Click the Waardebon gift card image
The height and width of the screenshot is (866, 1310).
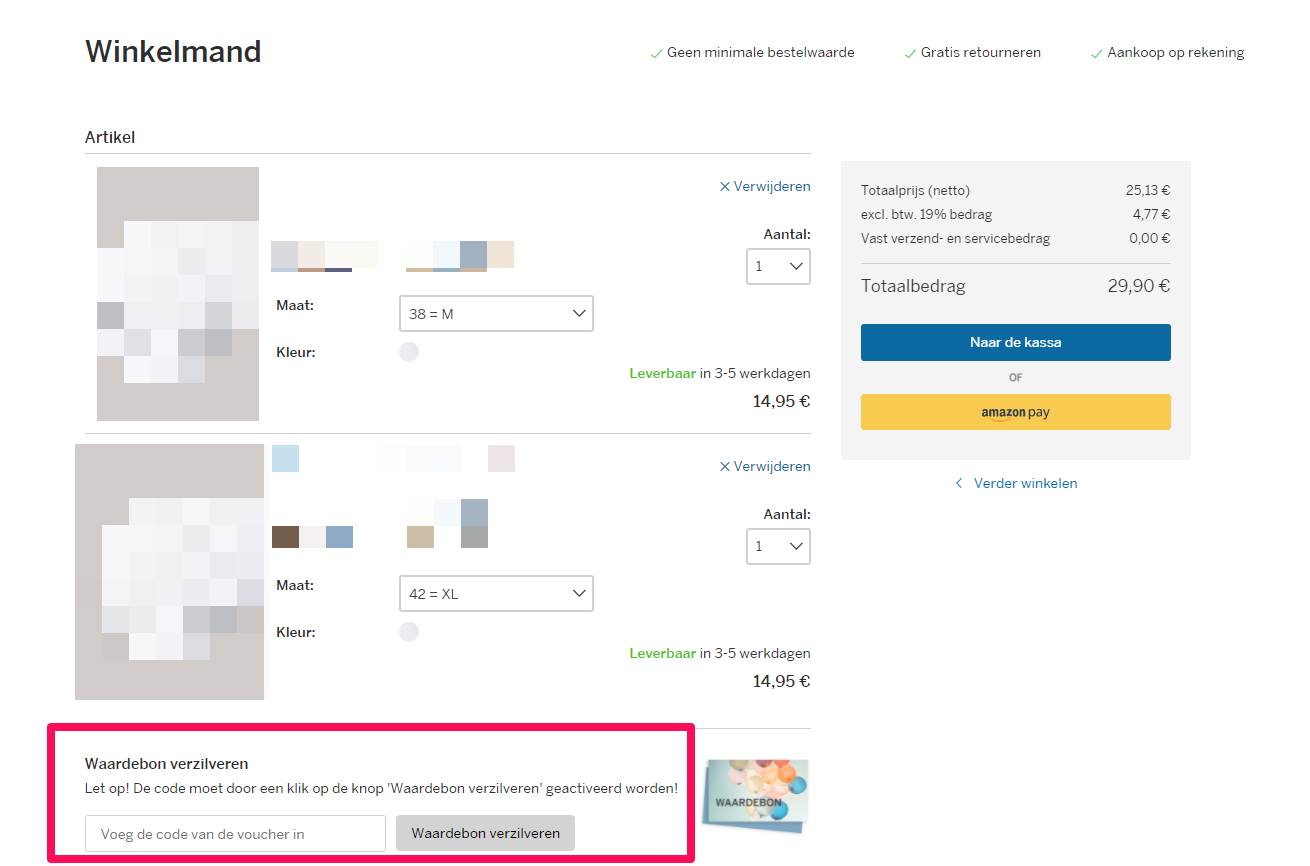(x=755, y=796)
